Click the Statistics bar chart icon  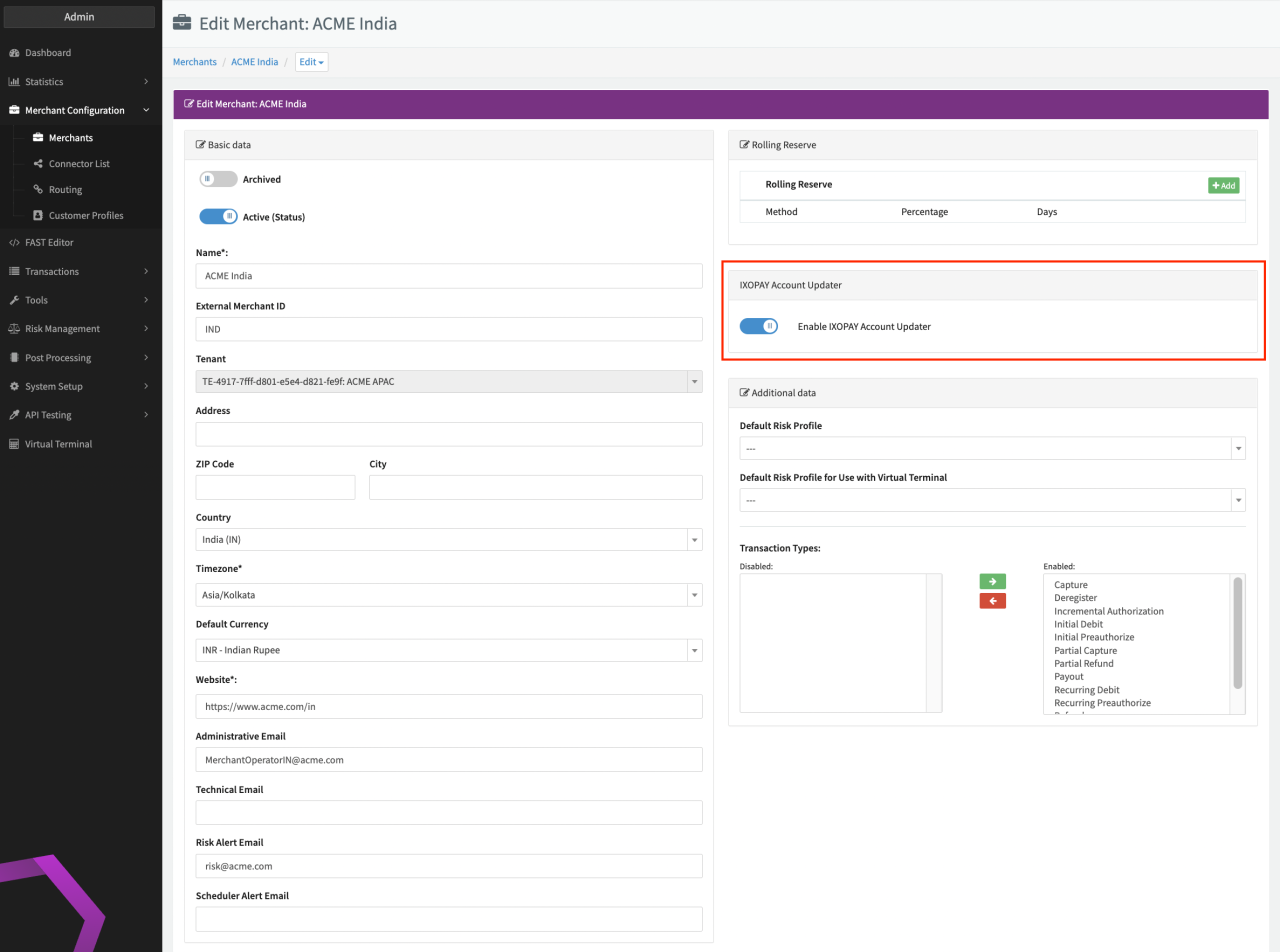(15, 82)
